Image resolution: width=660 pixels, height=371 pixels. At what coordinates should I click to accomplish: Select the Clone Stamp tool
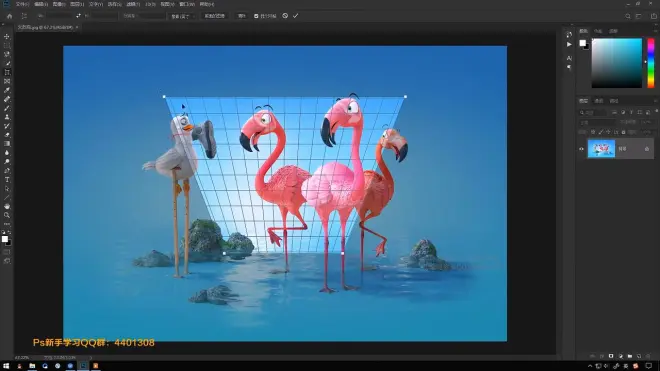pos(7,117)
